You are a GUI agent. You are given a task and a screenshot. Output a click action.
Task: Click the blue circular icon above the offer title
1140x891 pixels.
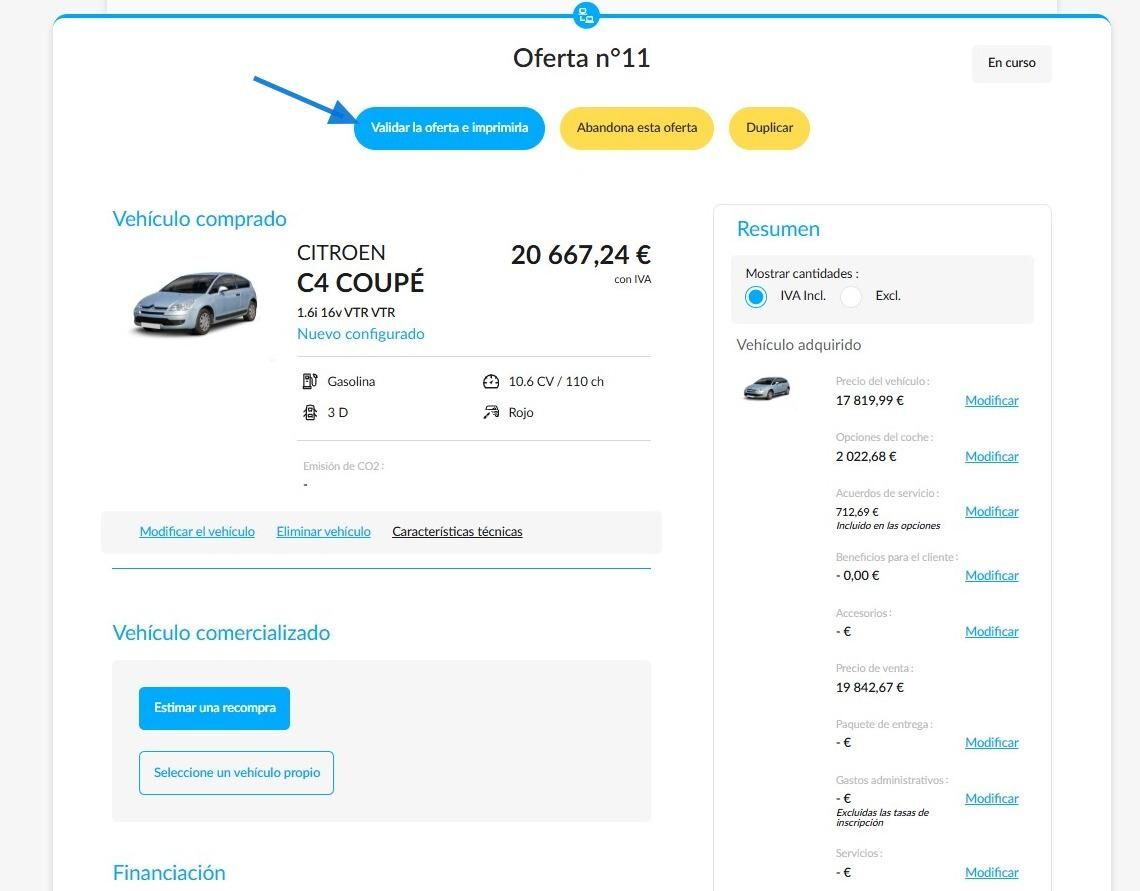(586, 15)
